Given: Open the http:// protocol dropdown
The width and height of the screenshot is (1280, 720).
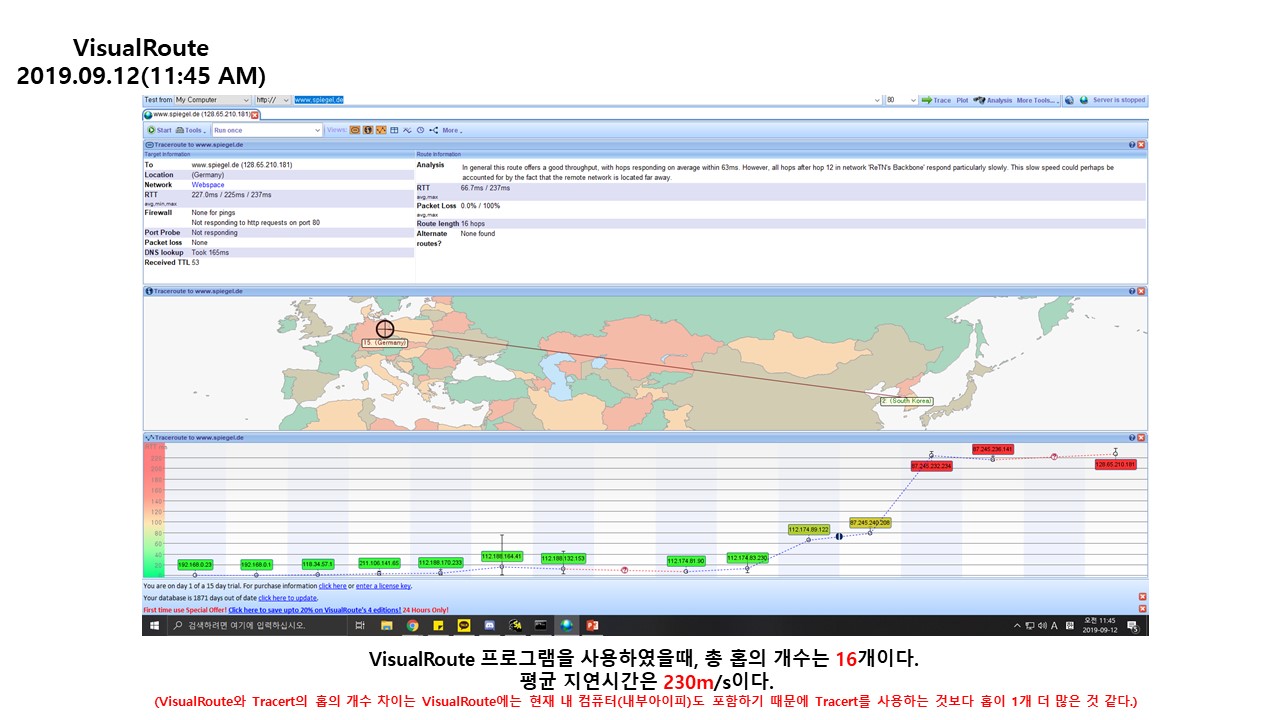Looking at the screenshot, I should point(273,100).
